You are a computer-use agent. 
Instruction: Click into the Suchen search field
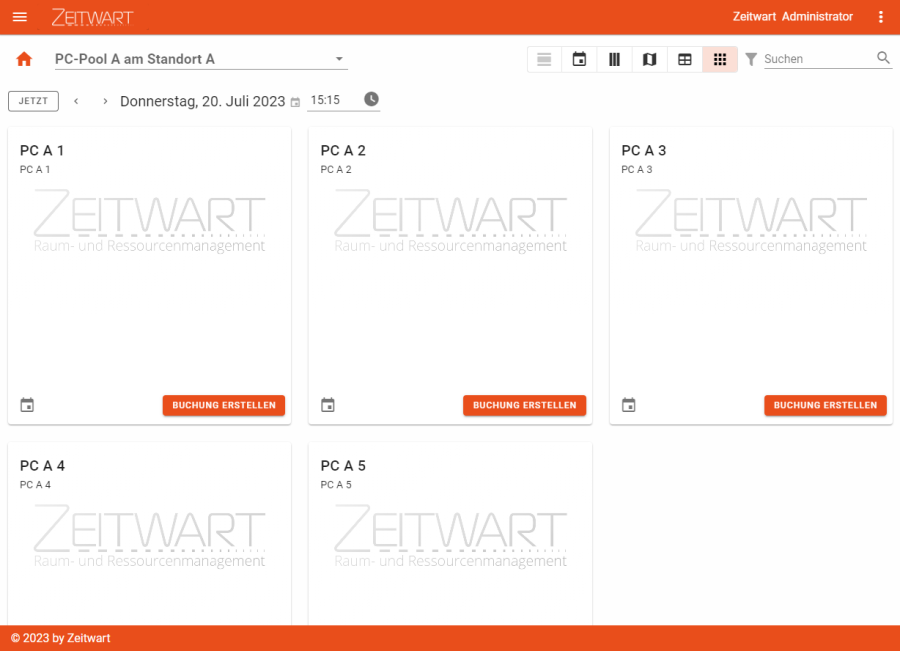(815, 59)
